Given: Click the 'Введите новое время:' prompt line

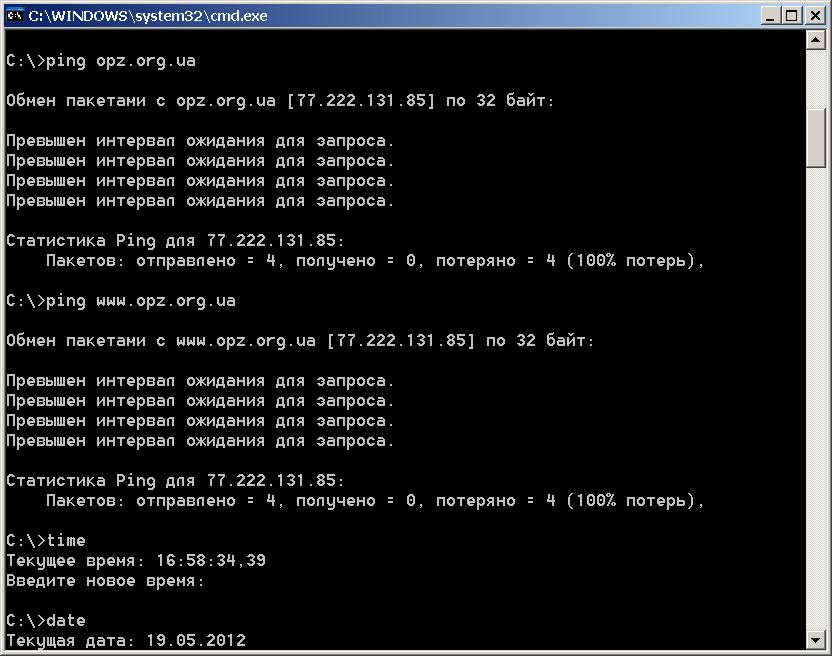Looking at the screenshot, I should click(105, 581).
